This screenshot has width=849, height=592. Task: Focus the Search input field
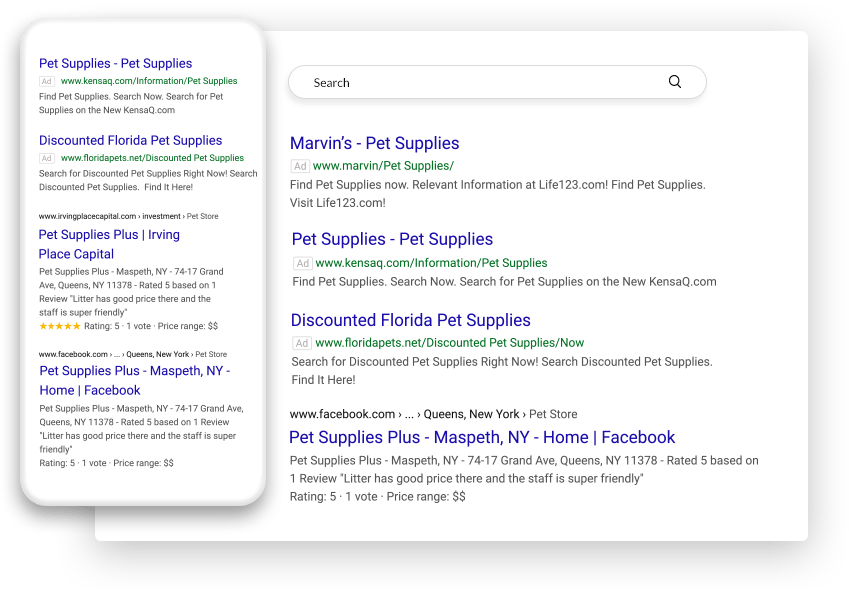pos(497,82)
